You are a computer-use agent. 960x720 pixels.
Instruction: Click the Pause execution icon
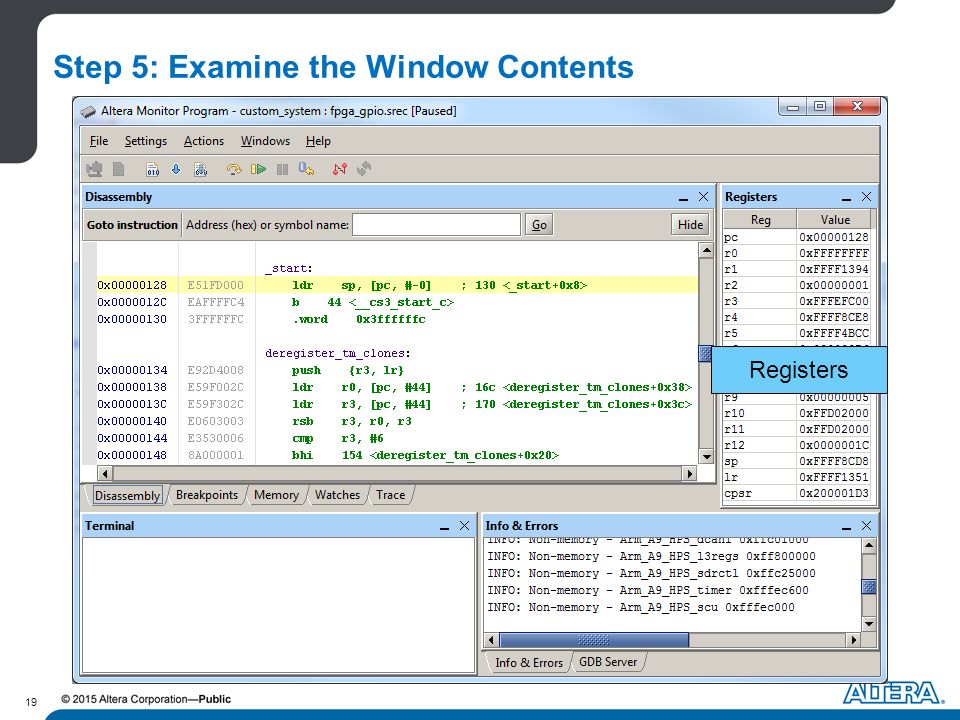(282, 169)
